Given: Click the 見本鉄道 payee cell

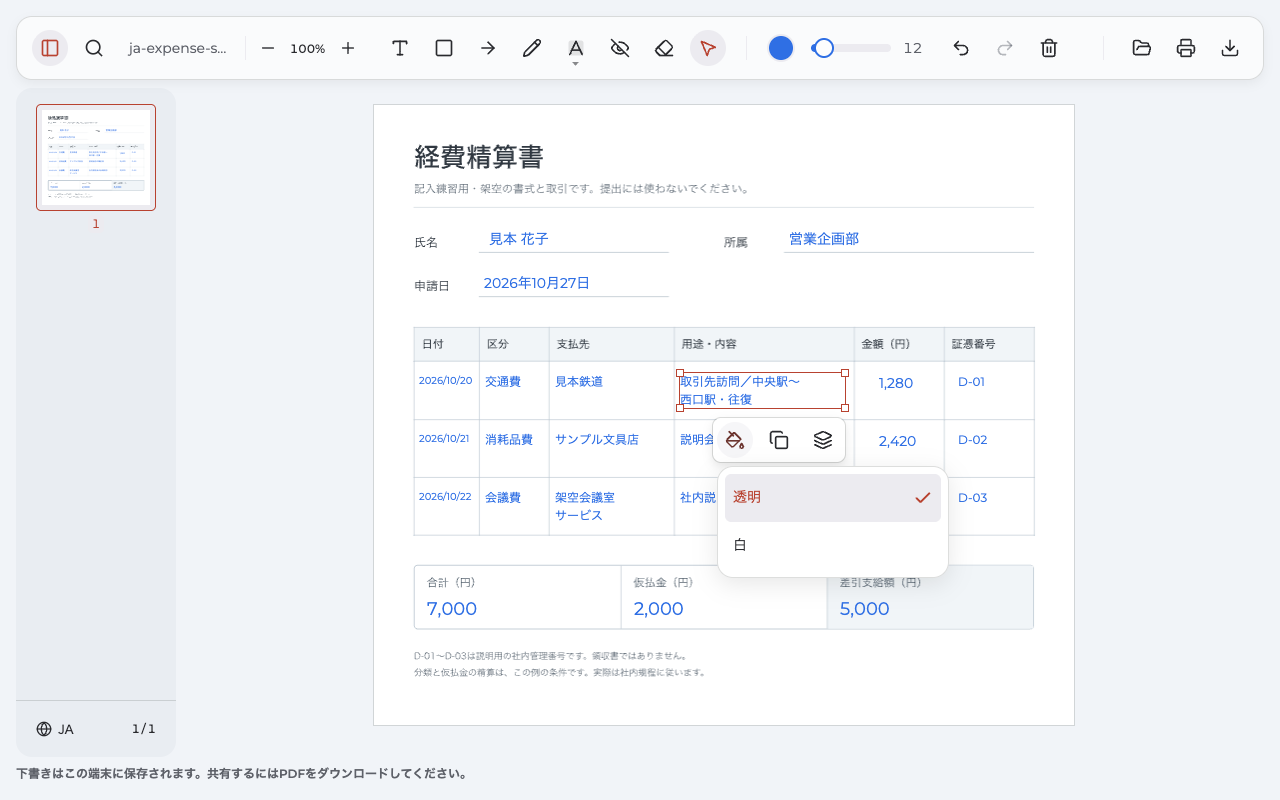Looking at the screenshot, I should click(579, 382).
